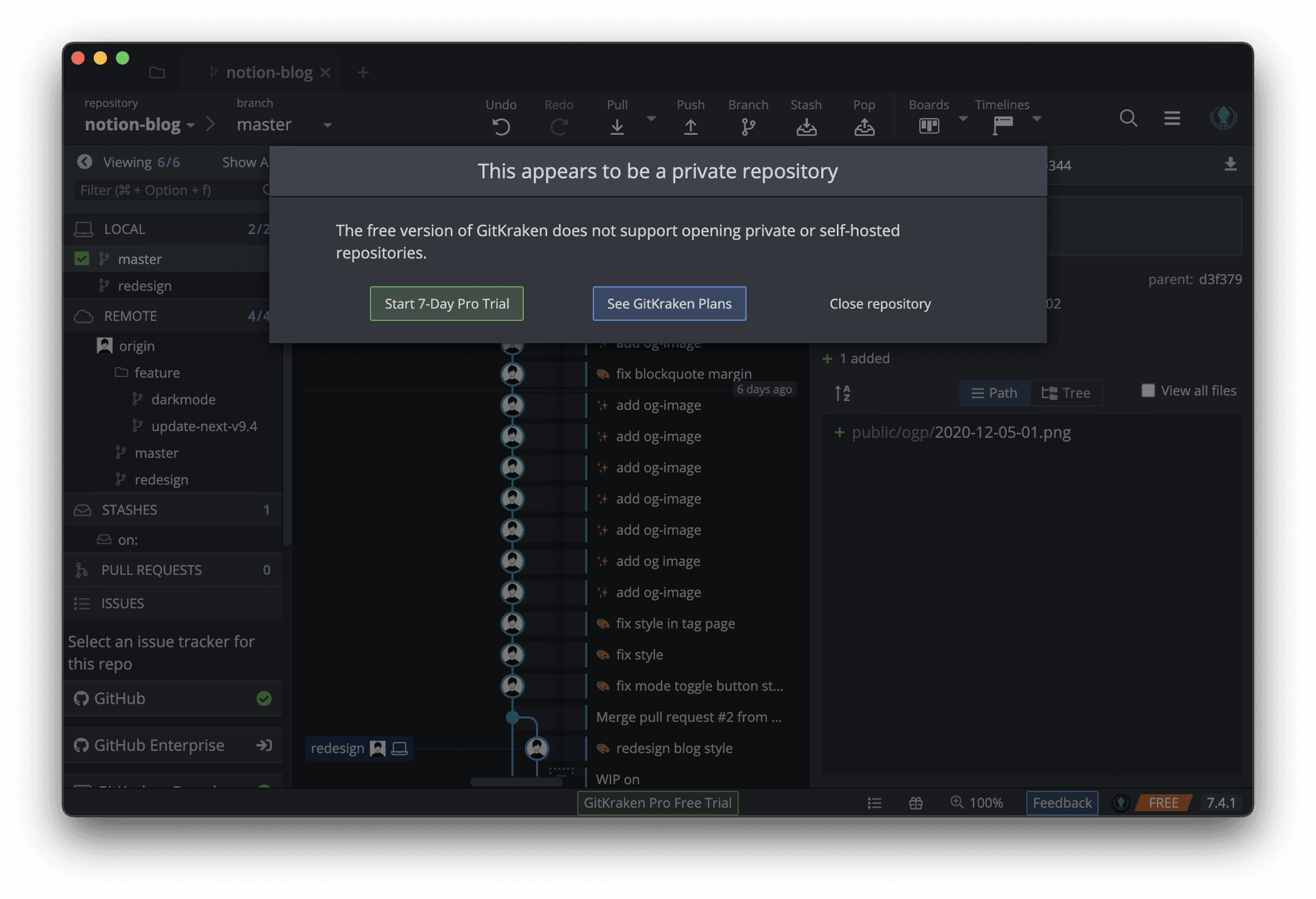1316x899 pixels.
Task: Sign in to GitHub Enterprise arrow icon
Action: click(264, 745)
